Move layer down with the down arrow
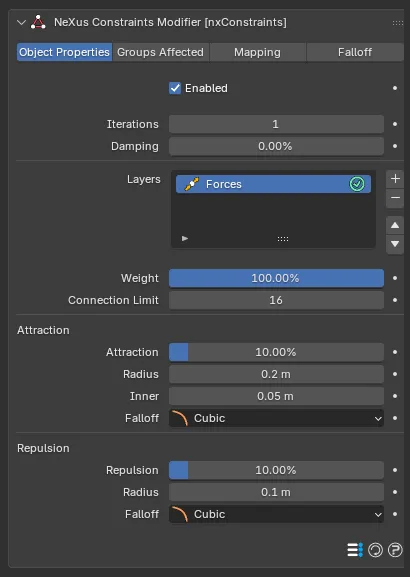The height and width of the screenshot is (577, 410). (x=395, y=244)
